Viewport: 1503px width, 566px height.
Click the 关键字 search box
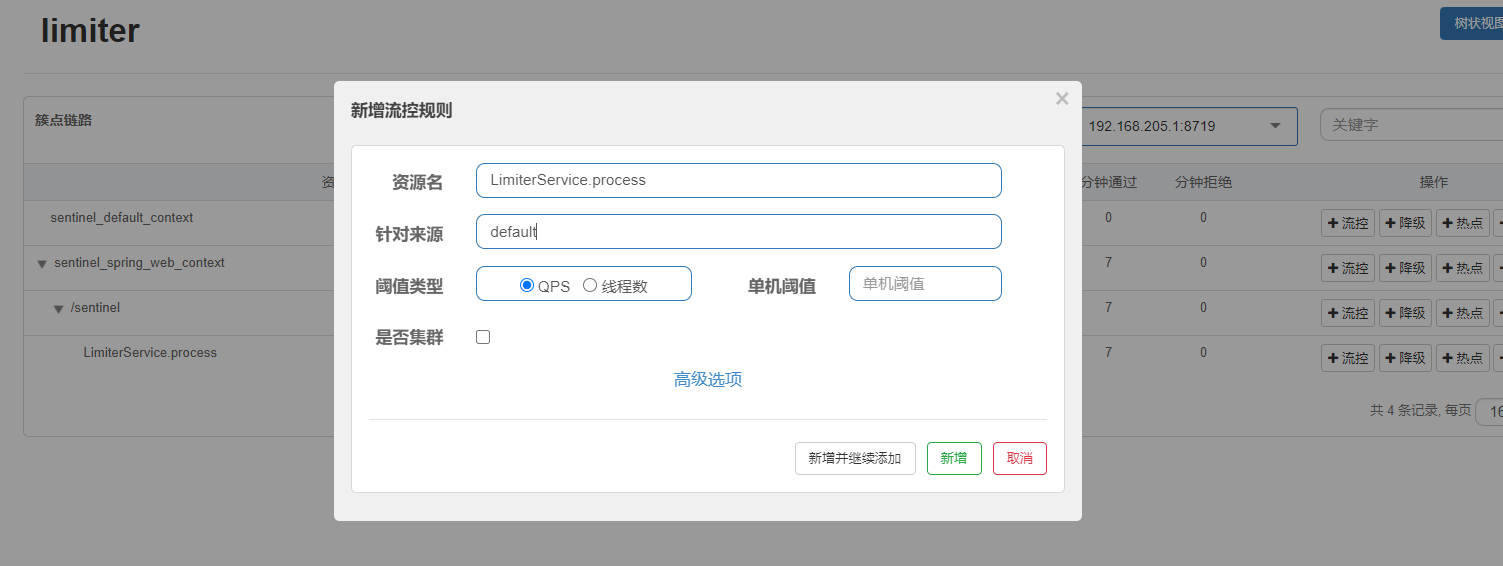pos(1410,125)
